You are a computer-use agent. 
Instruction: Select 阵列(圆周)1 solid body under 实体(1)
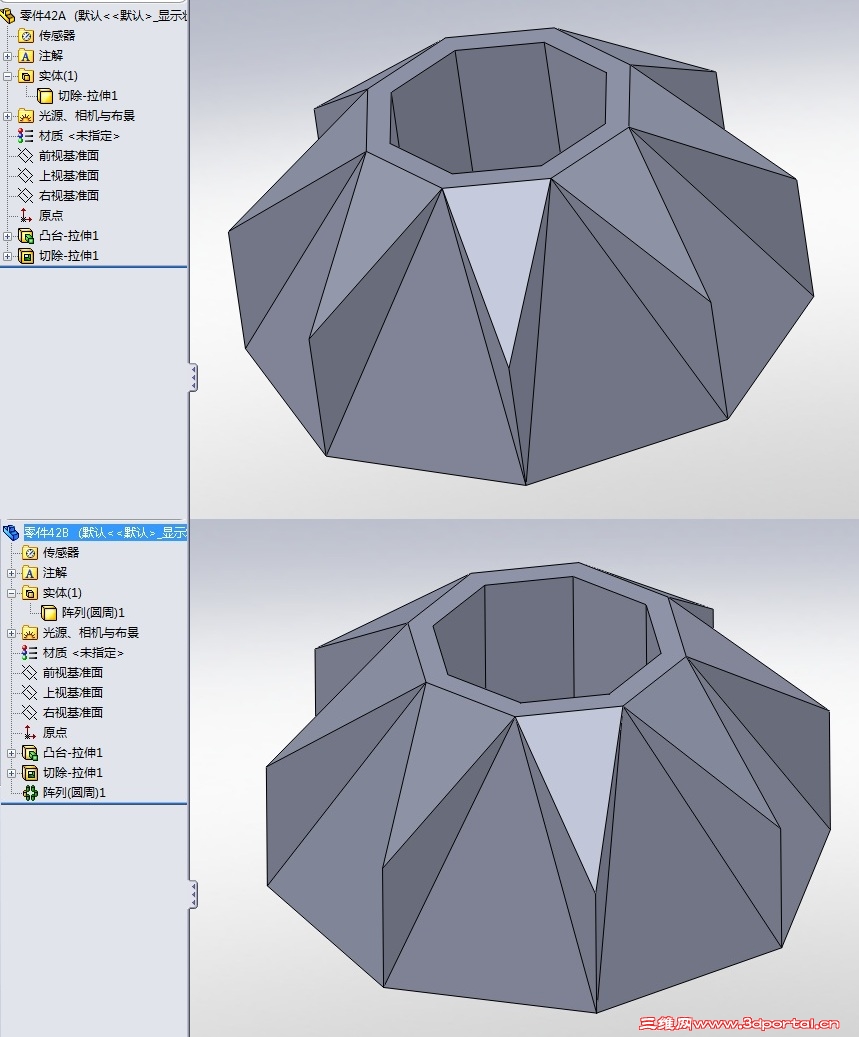[x=83, y=613]
